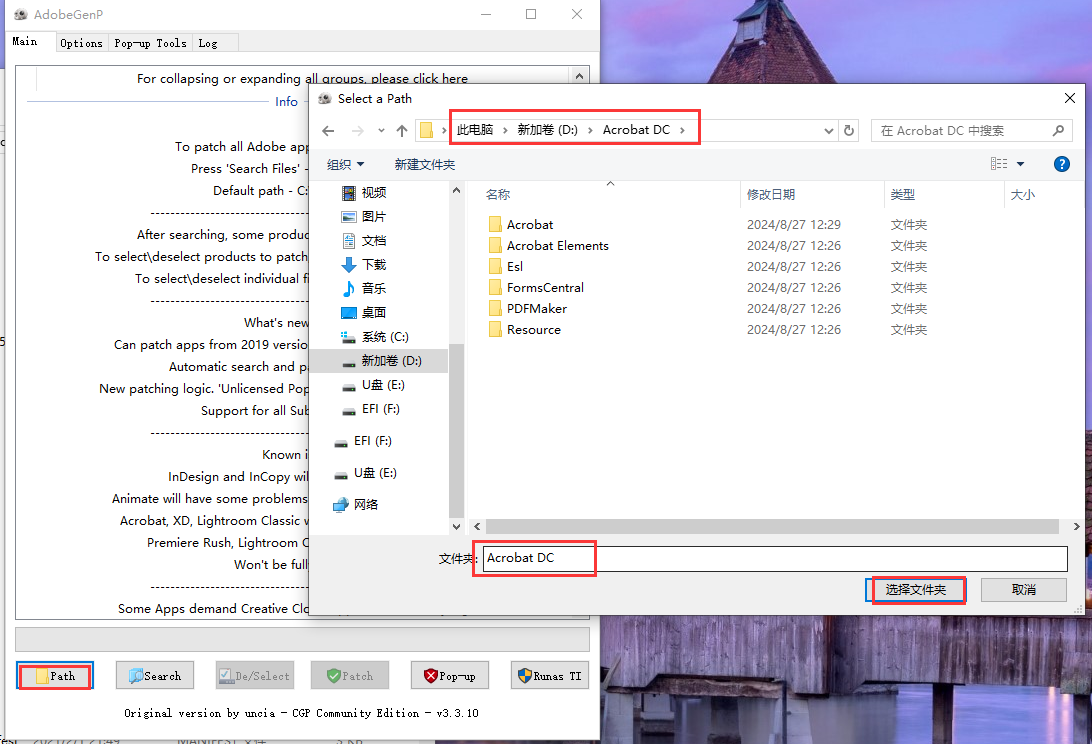Launch Runas TI
The image size is (1092, 744).
point(549,675)
